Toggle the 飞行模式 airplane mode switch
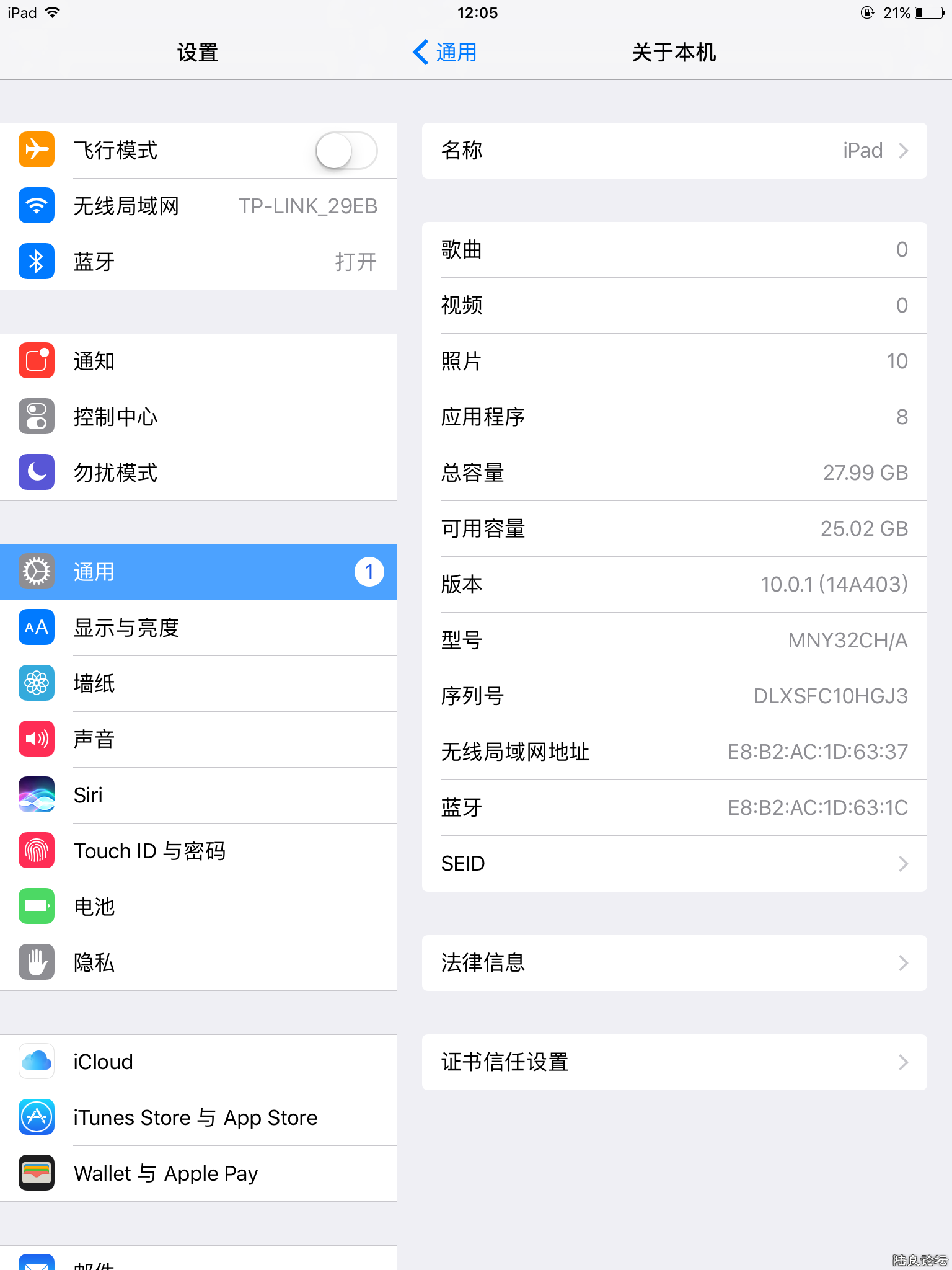 point(346,151)
